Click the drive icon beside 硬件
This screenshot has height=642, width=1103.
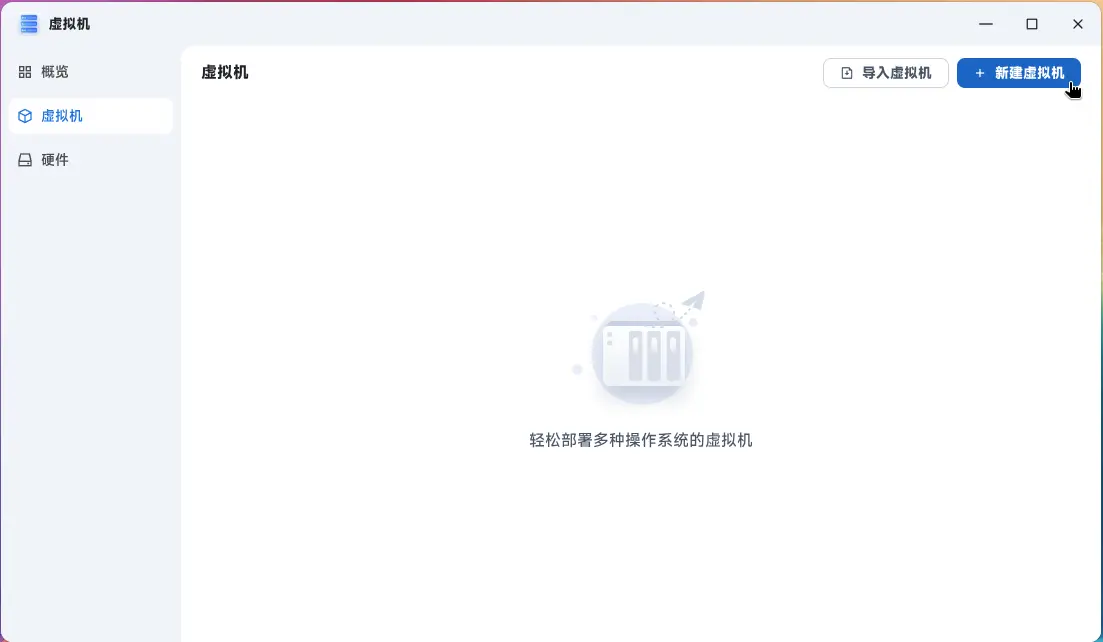[25, 160]
